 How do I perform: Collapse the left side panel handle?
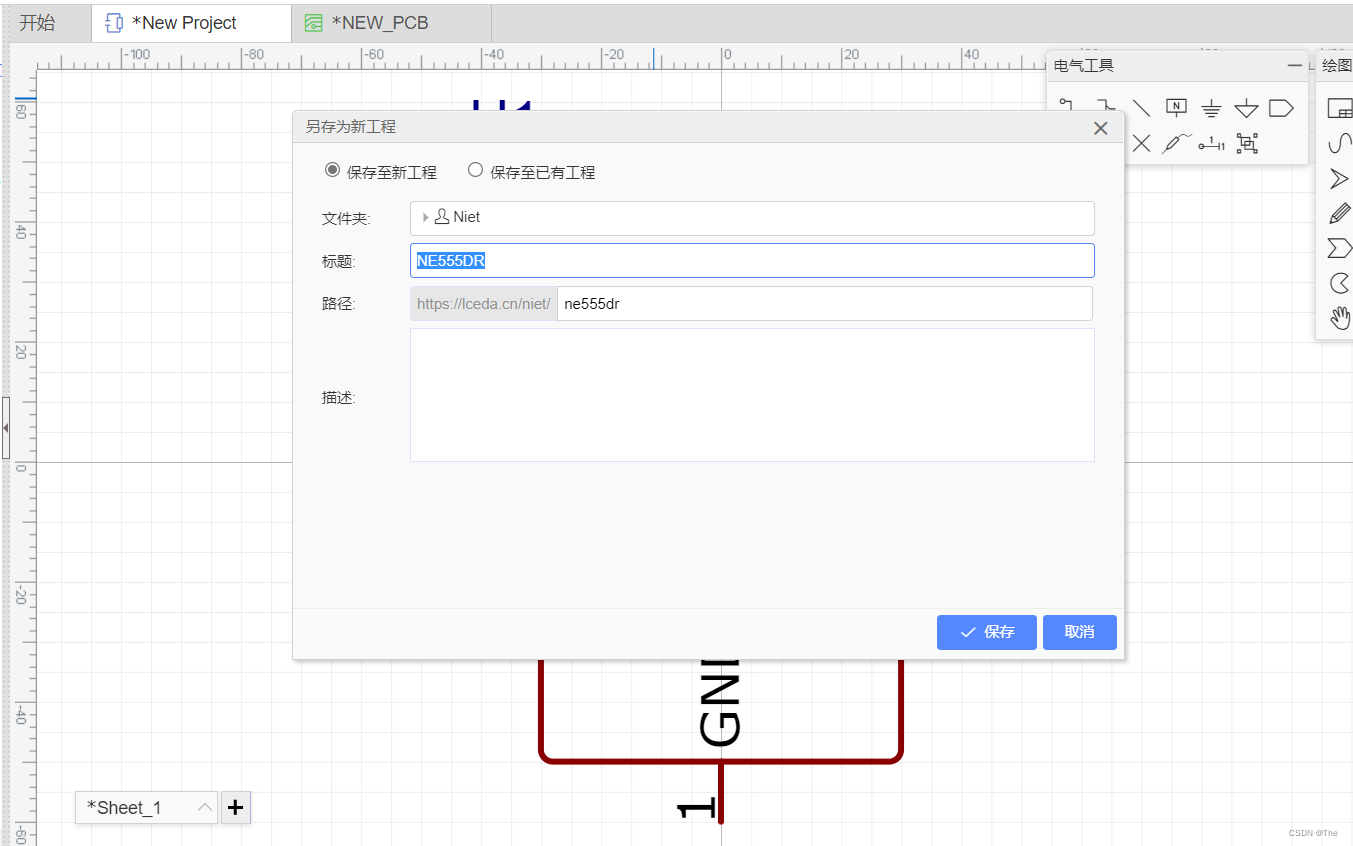(6, 427)
